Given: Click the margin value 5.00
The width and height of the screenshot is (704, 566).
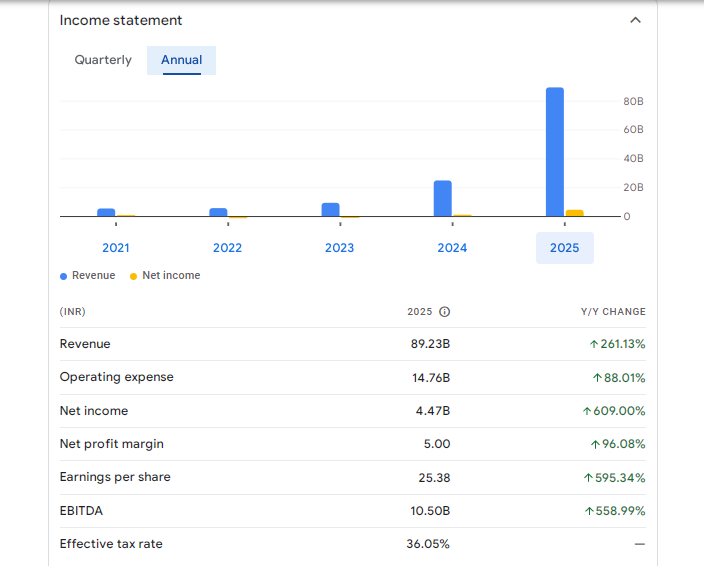Looking at the screenshot, I should (x=437, y=444).
